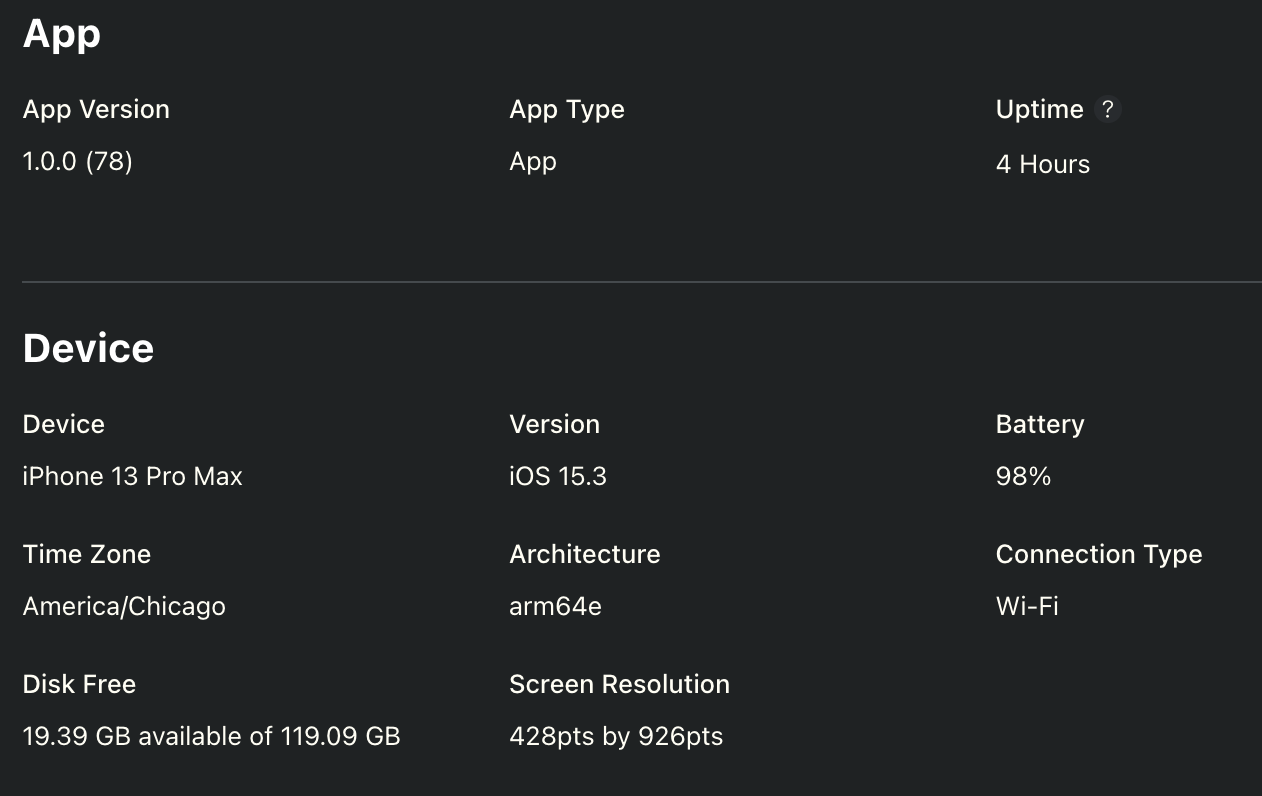This screenshot has height=796, width=1262.
Task: Click the App Type label
Action: click(x=567, y=109)
